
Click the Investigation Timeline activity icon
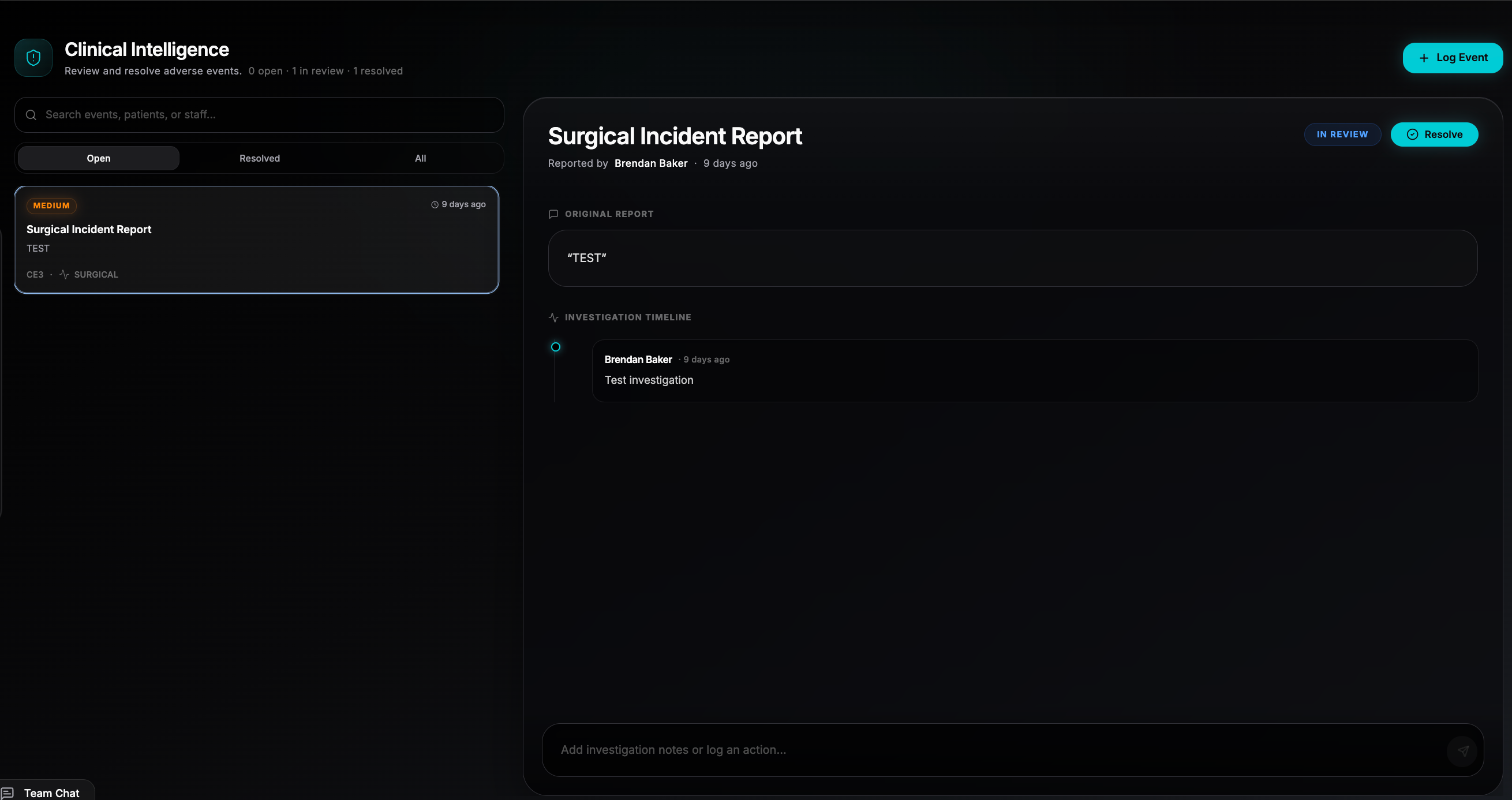(553, 317)
